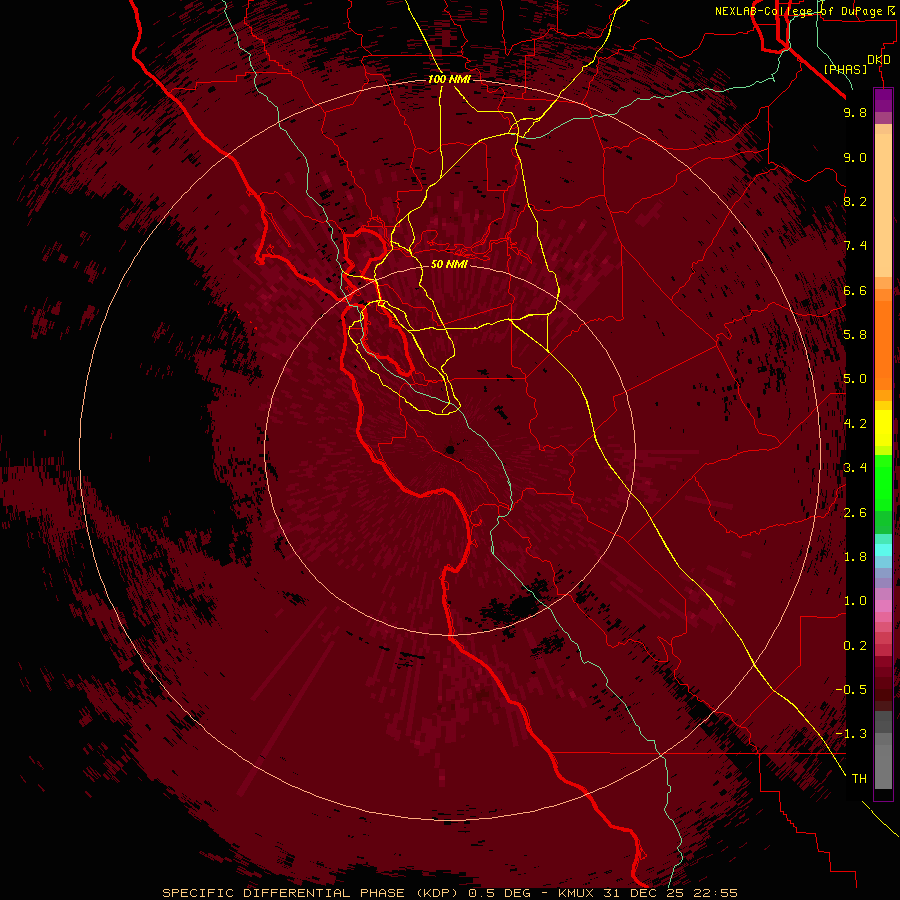Viewport: 900px width, 900px height.
Task: Click the 8.2 value on the color scale
Action: pos(855,201)
